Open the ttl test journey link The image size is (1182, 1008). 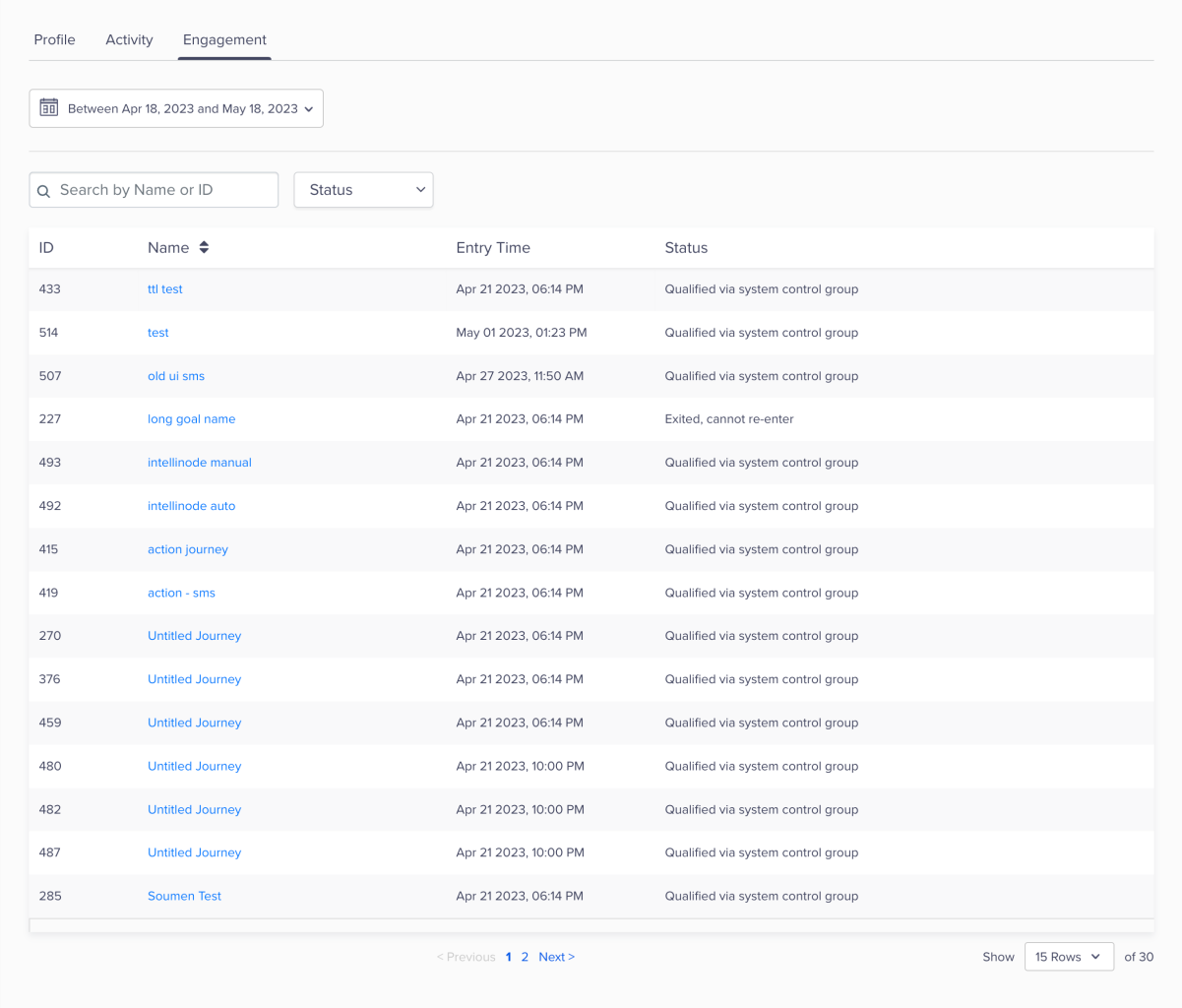(x=164, y=289)
